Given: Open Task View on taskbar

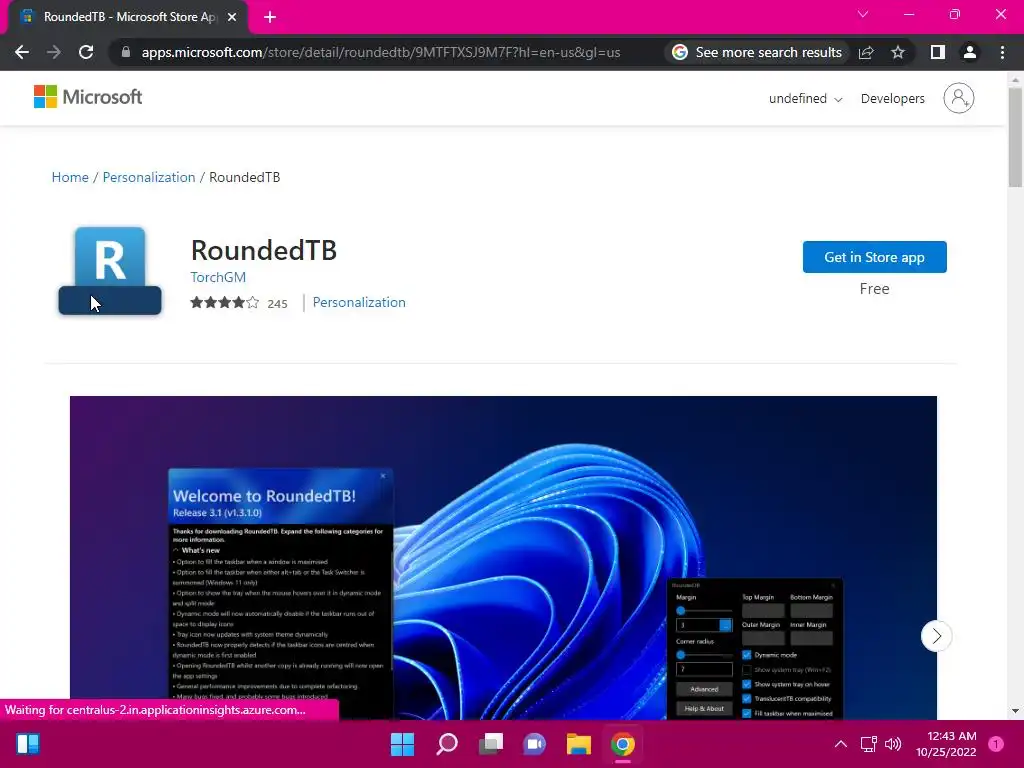Looking at the screenshot, I should 491,744.
